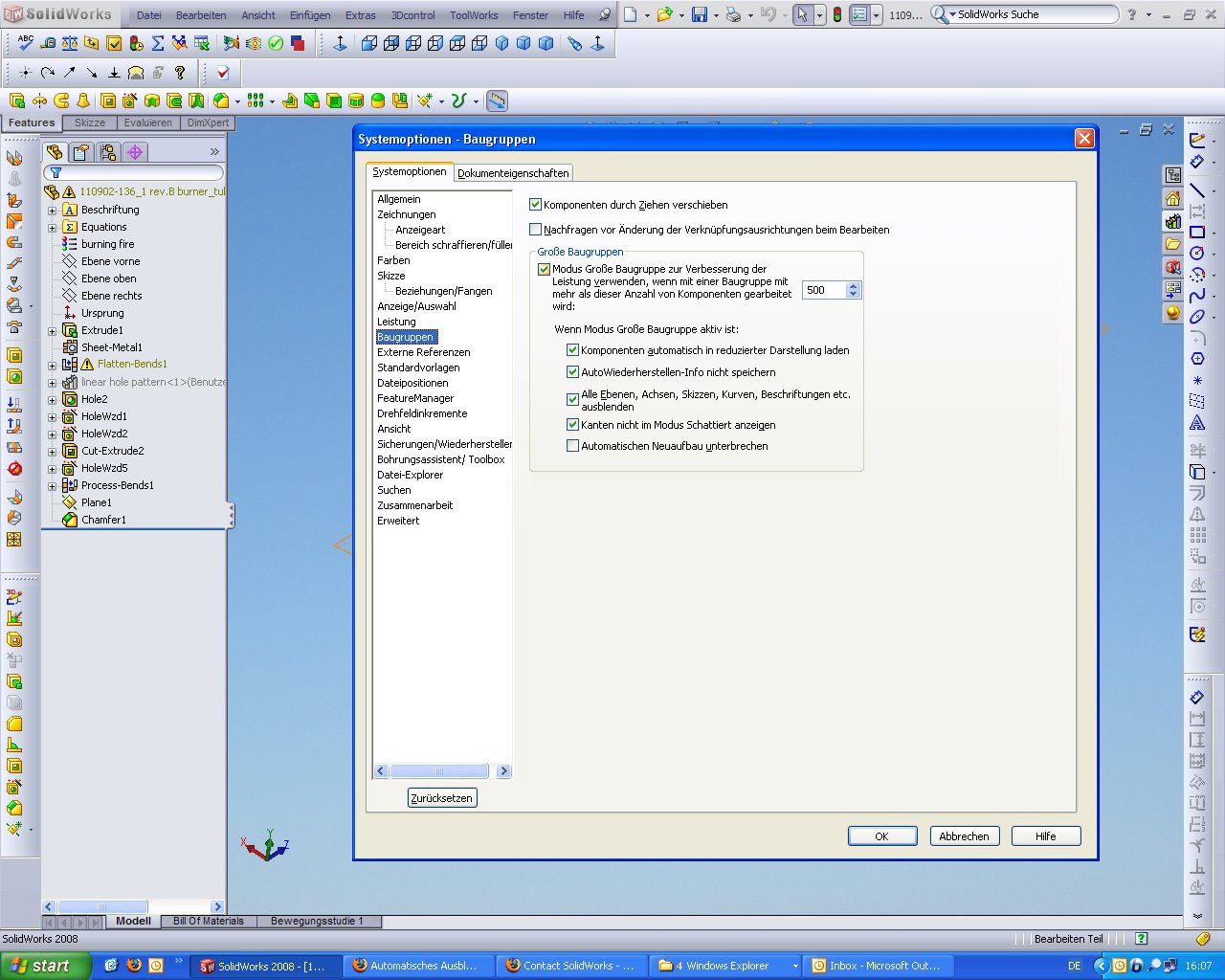Open Windows Explorer group in the taskbar
The image size is (1225, 980).
(726, 966)
